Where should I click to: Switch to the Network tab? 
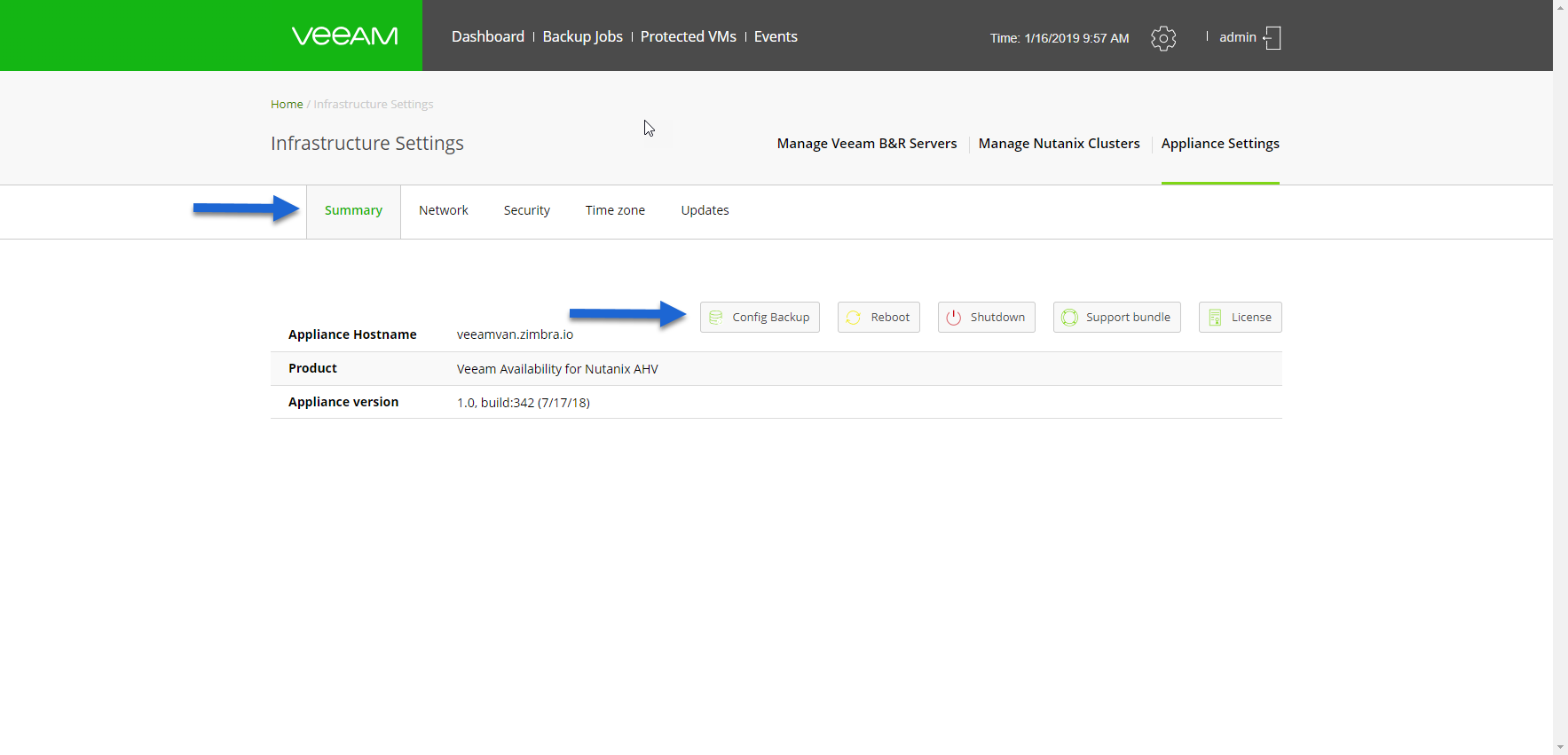coord(444,210)
